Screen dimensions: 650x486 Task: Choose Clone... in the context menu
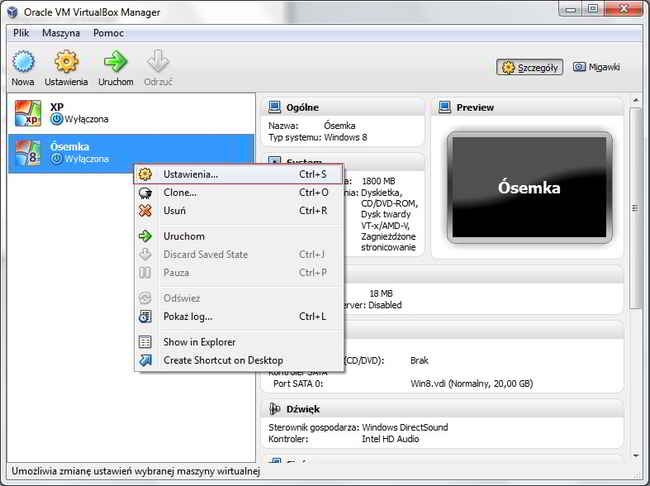coord(180,192)
